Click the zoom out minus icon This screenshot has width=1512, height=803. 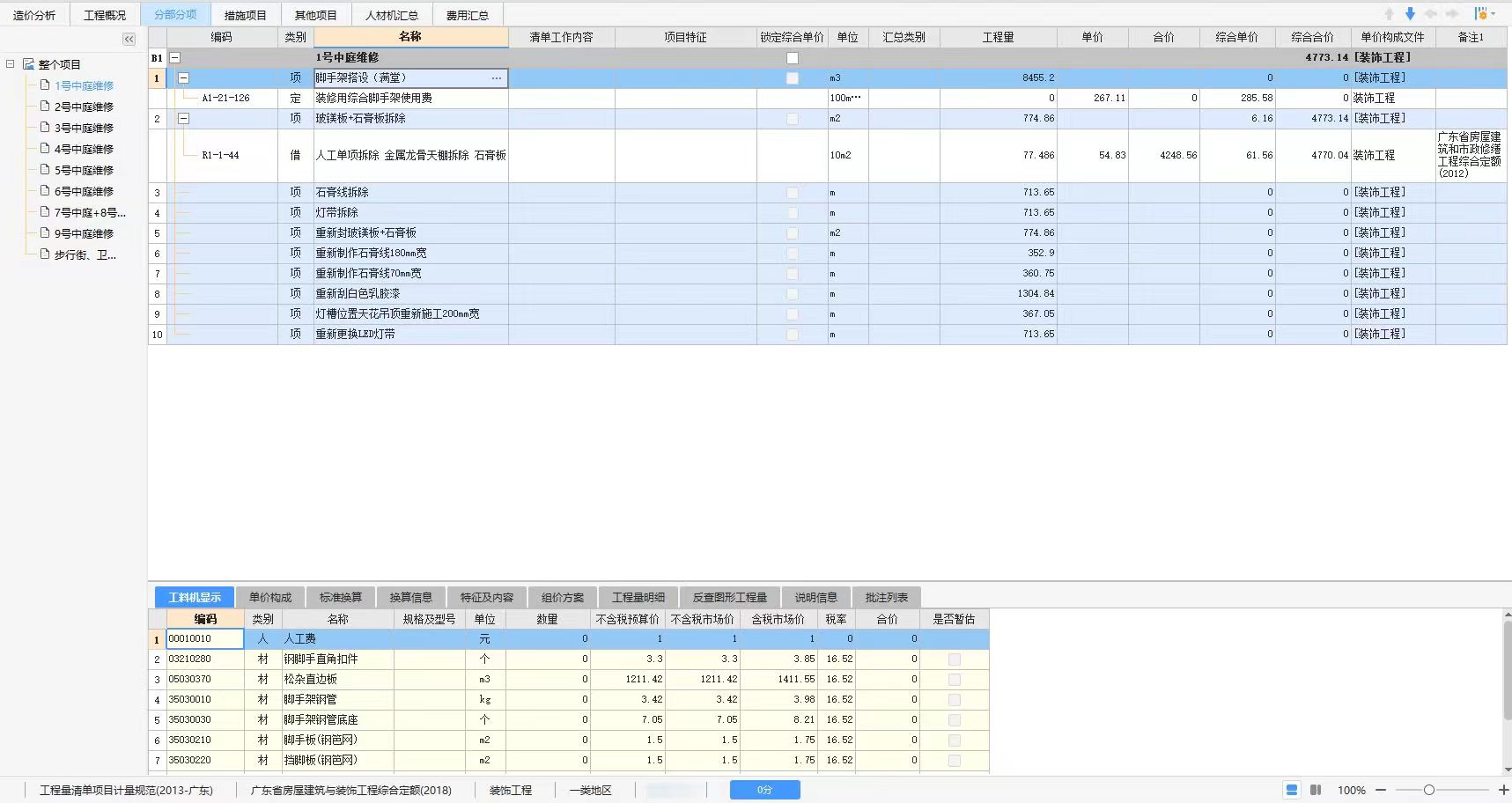click(x=1381, y=790)
